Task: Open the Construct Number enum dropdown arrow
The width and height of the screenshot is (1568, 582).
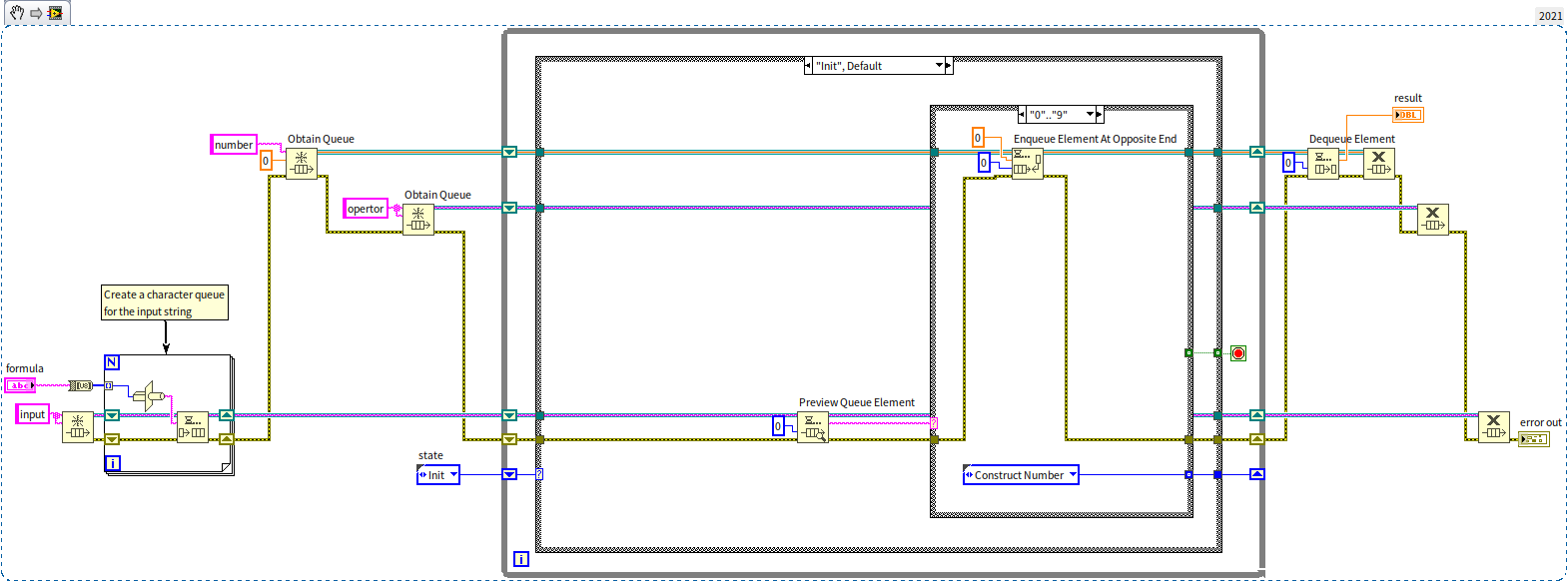Action: coord(1073,475)
